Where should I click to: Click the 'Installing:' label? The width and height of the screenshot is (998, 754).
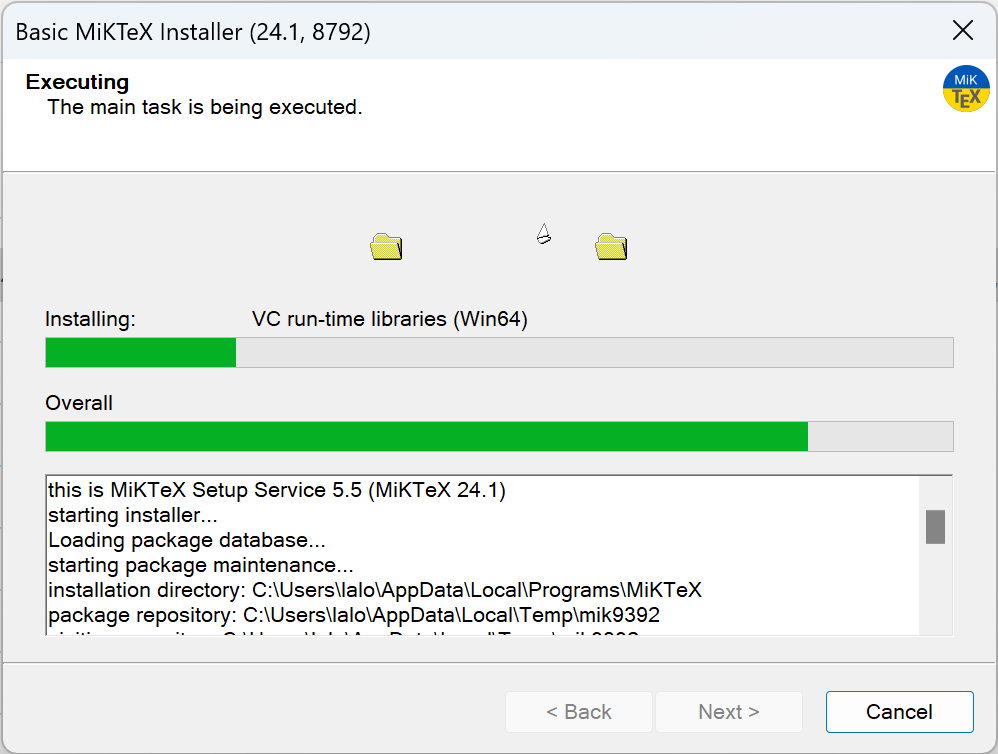[90, 320]
